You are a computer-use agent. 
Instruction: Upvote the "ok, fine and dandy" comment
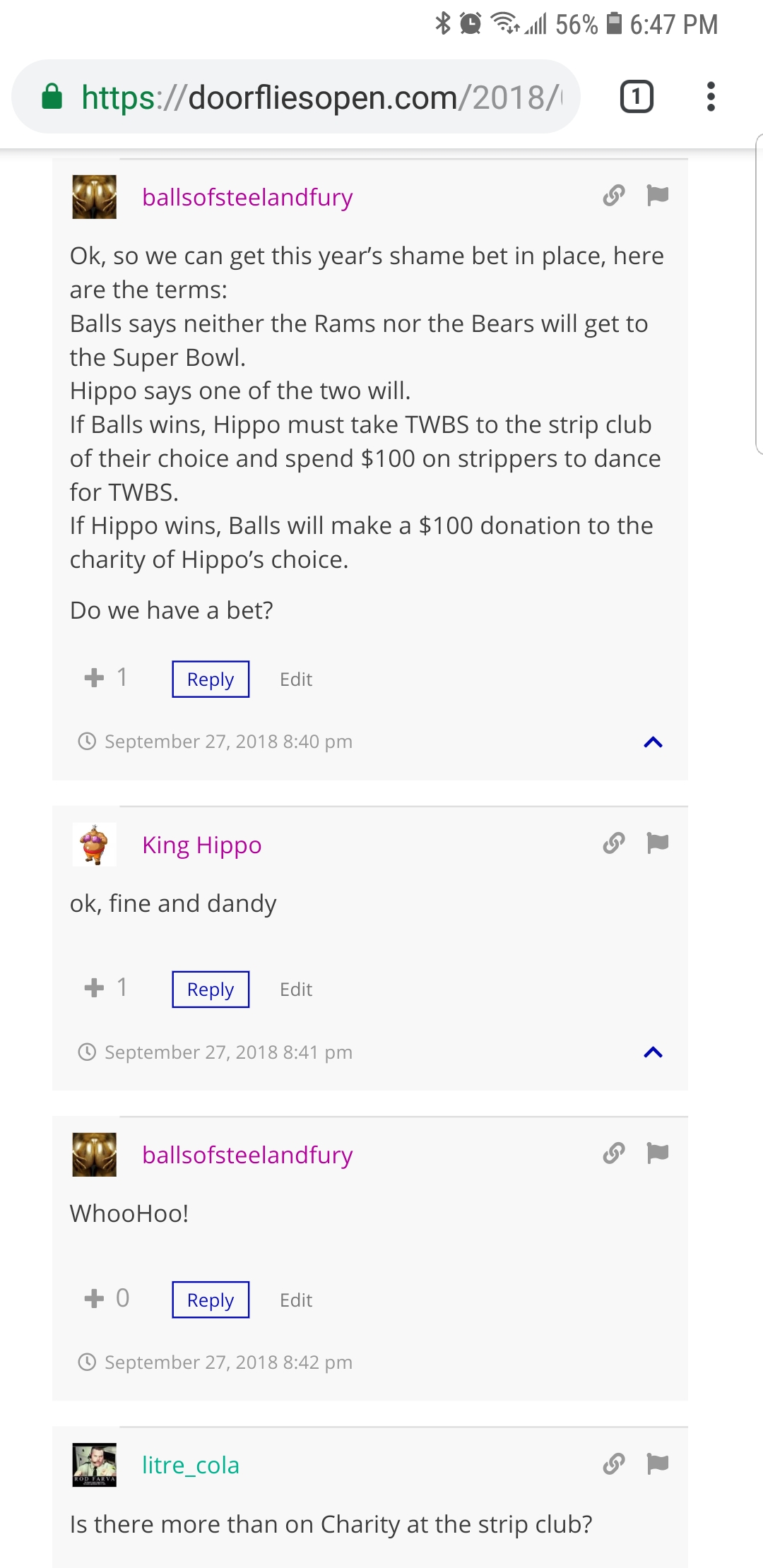94,988
